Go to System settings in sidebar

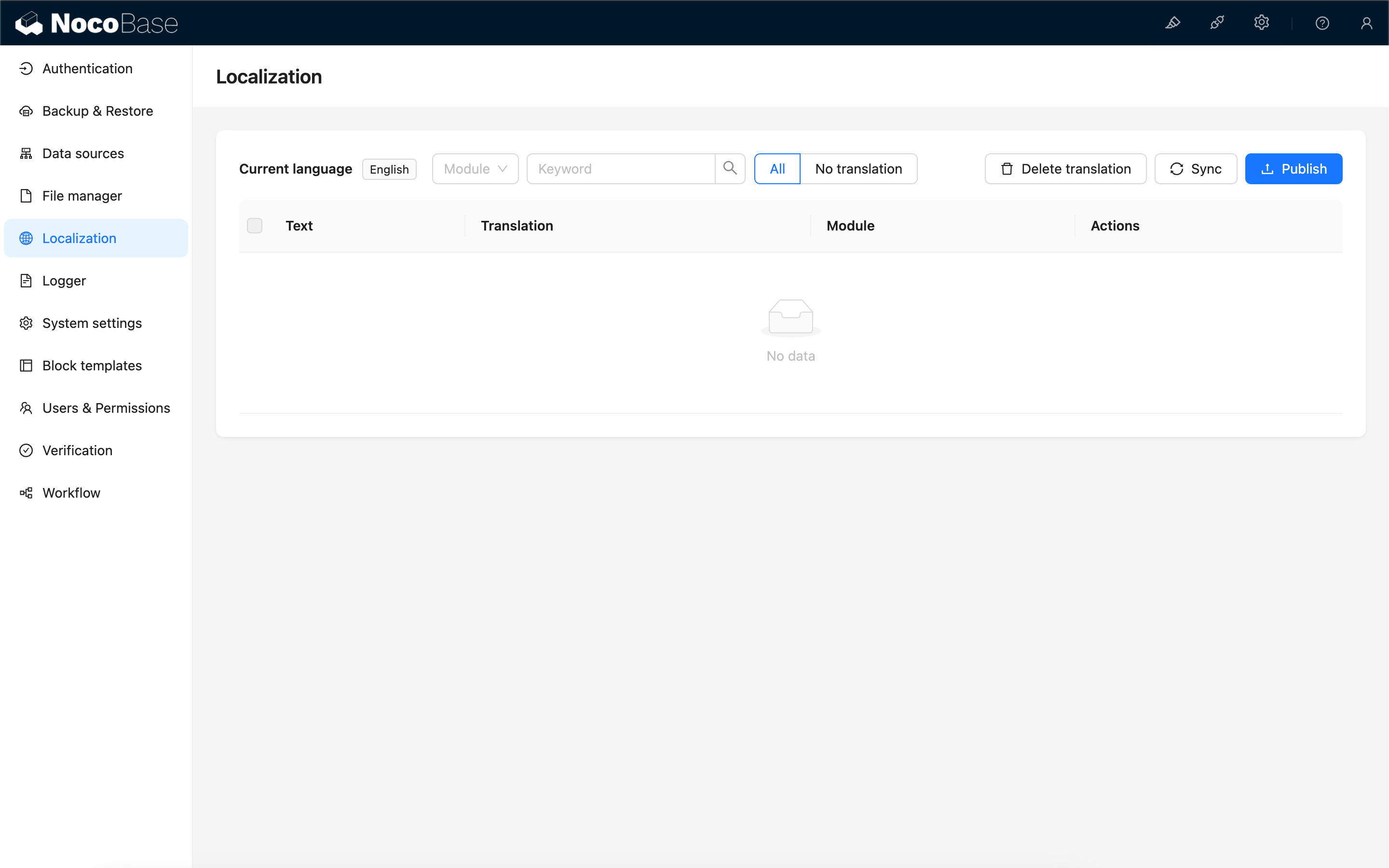92,323
